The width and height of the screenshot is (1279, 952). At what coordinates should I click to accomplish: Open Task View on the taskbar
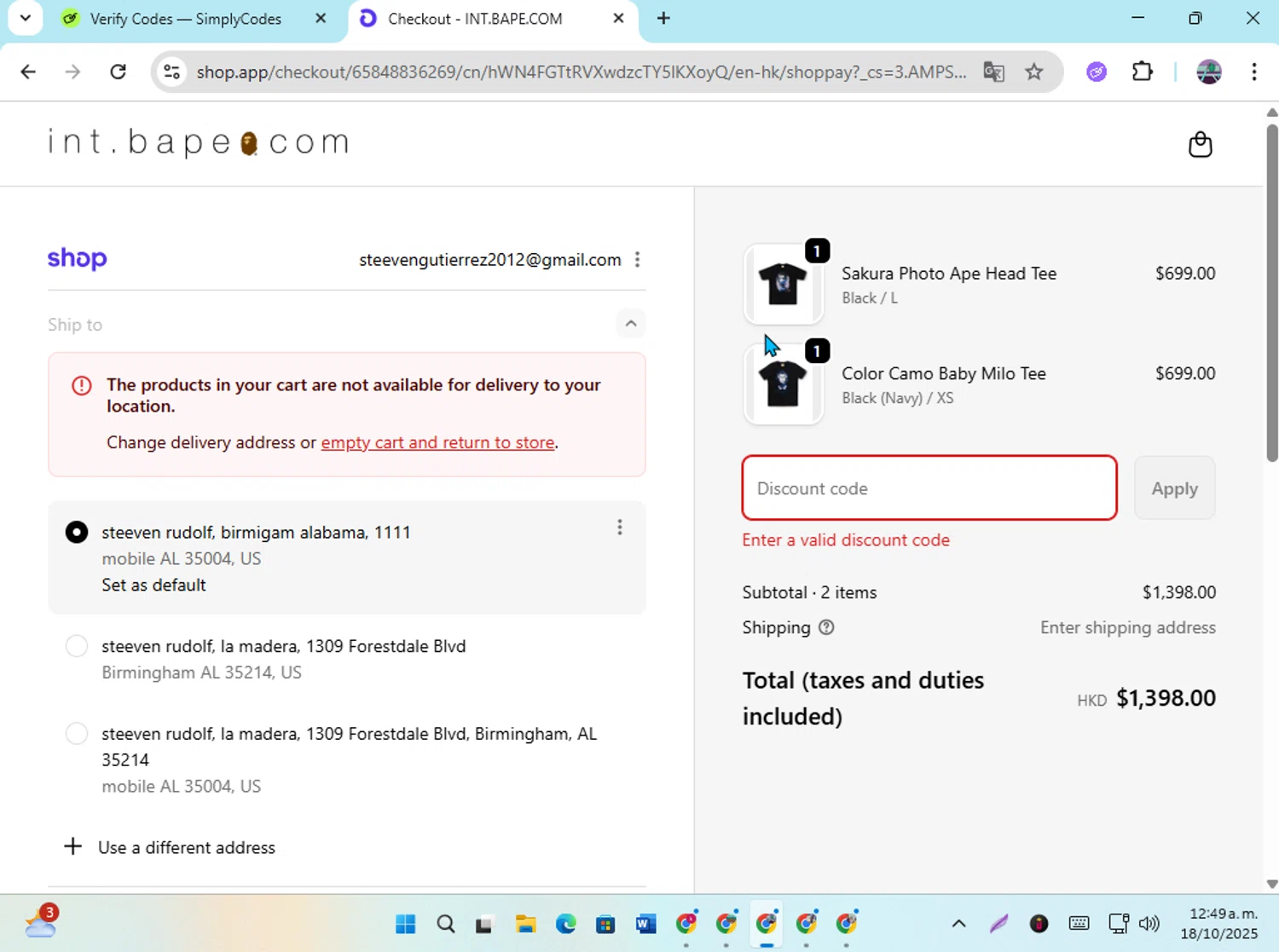click(485, 924)
